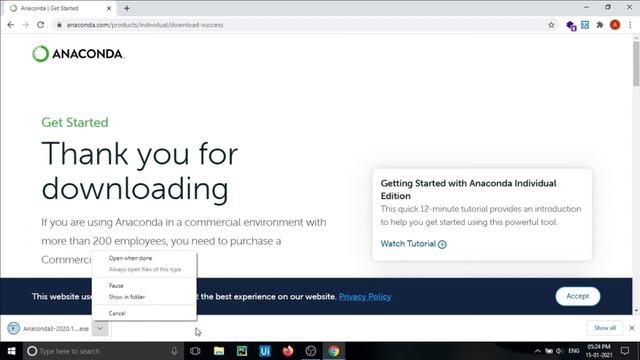Image resolution: width=640 pixels, height=360 pixels.
Task: Click the browser back arrow
Action: pos(11,25)
